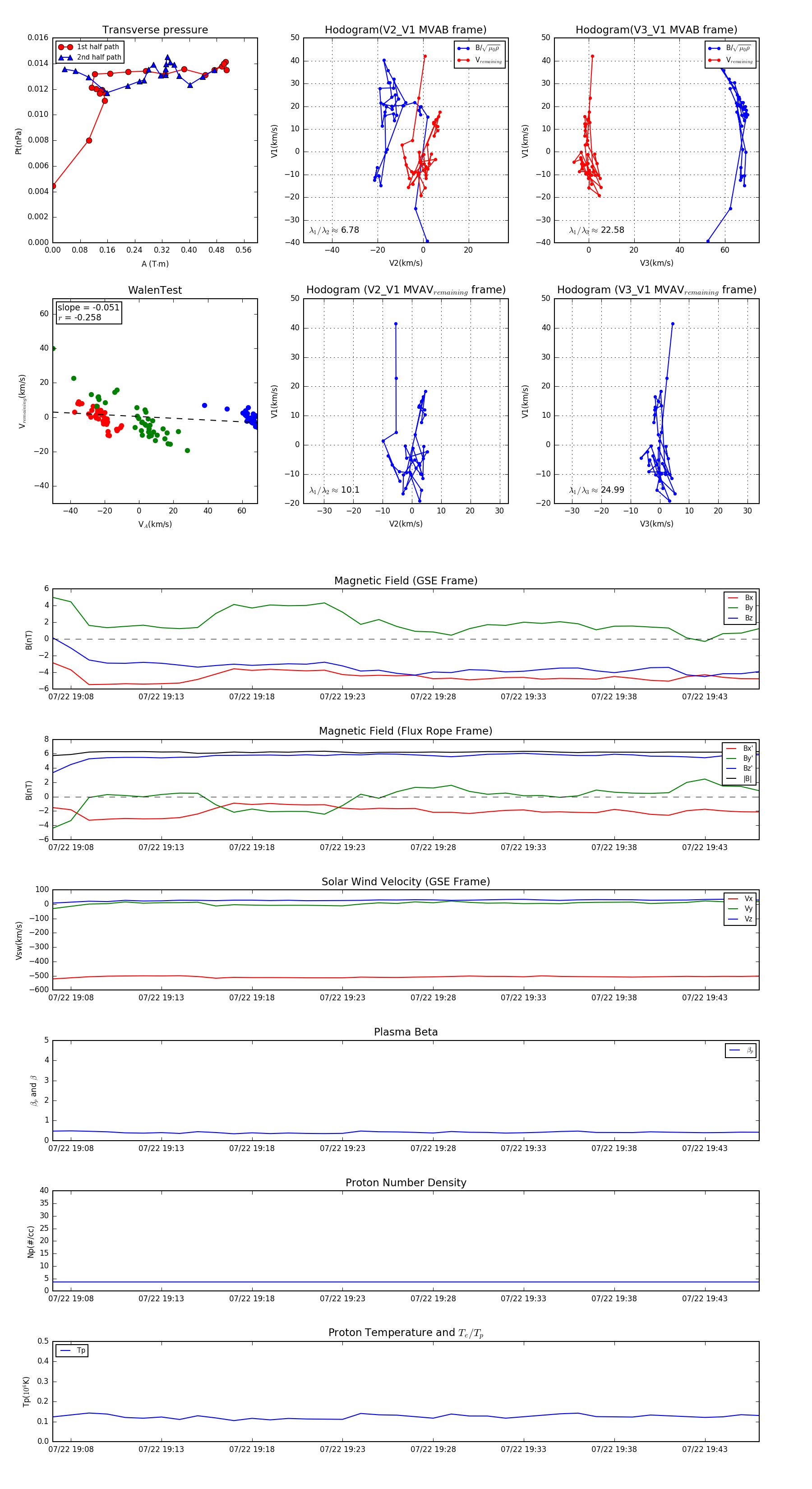The height and width of the screenshot is (1489, 812).
Task: Click the '2nd half path' legend entry
Action: point(90,57)
